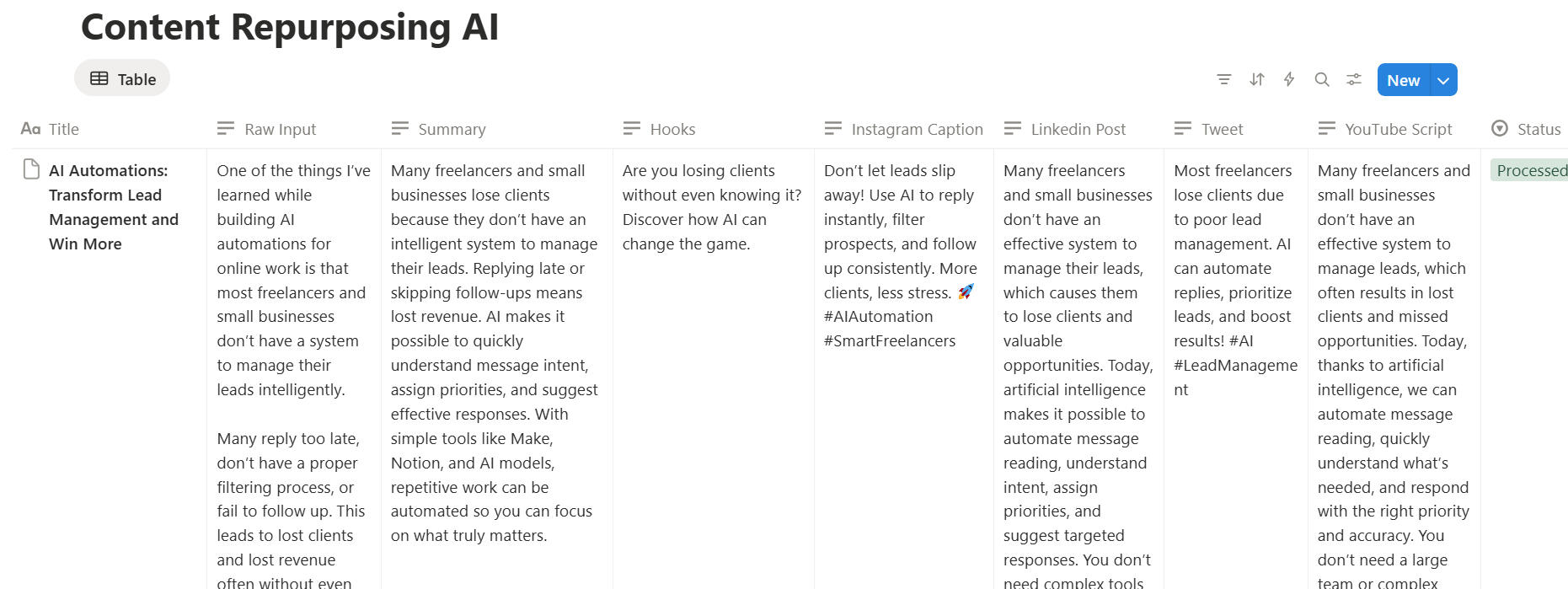Image resolution: width=1568 pixels, height=589 pixels.
Task: Click the New button to add entry
Action: [x=1403, y=80]
